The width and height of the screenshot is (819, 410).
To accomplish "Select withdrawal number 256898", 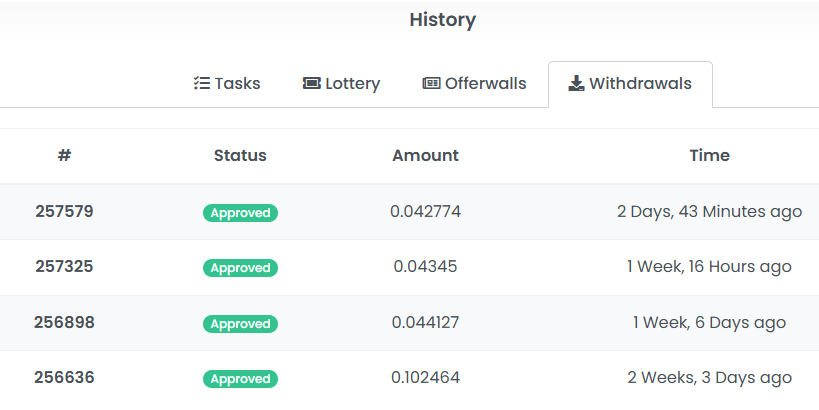I will pyautogui.click(x=64, y=322).
